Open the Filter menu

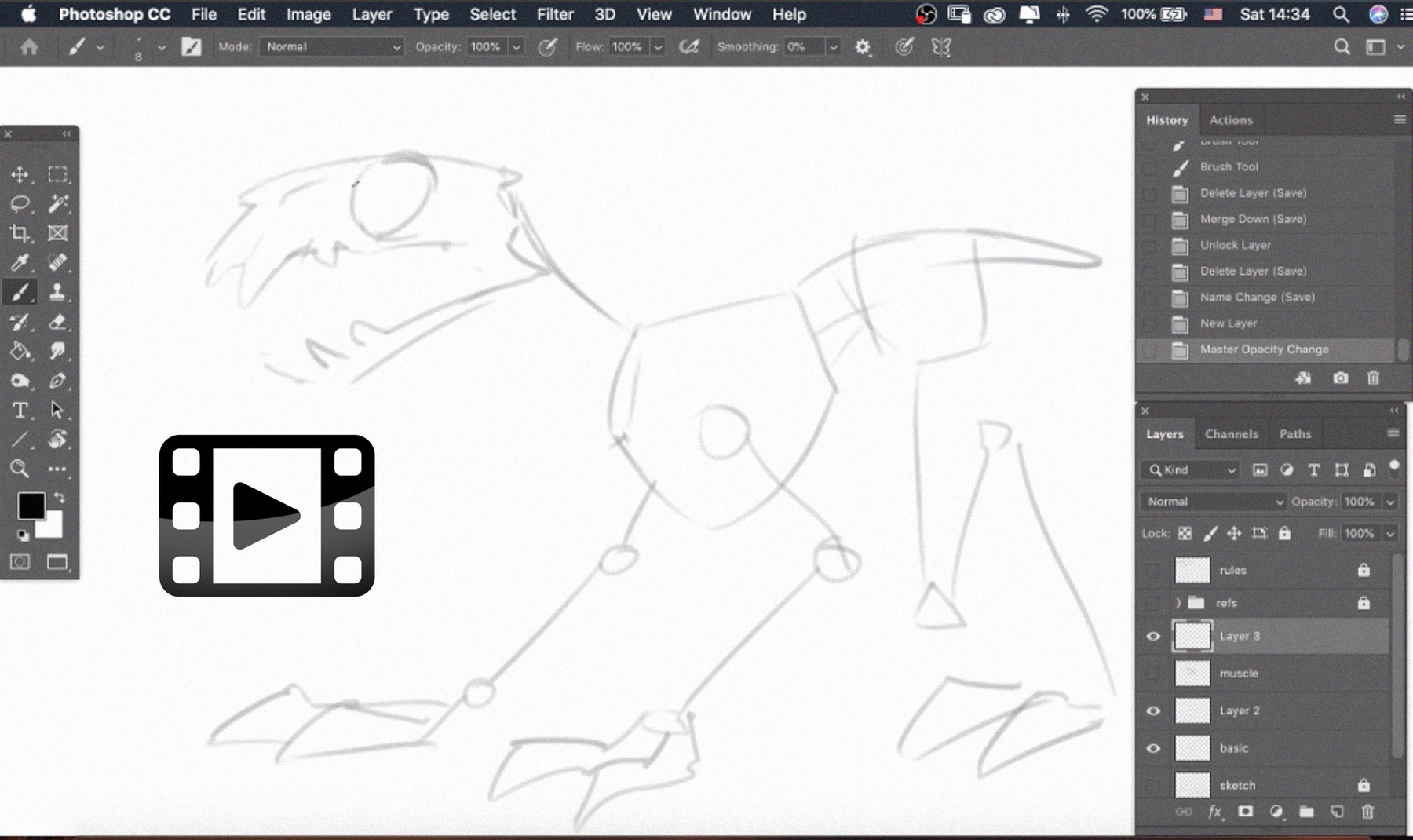[x=555, y=14]
